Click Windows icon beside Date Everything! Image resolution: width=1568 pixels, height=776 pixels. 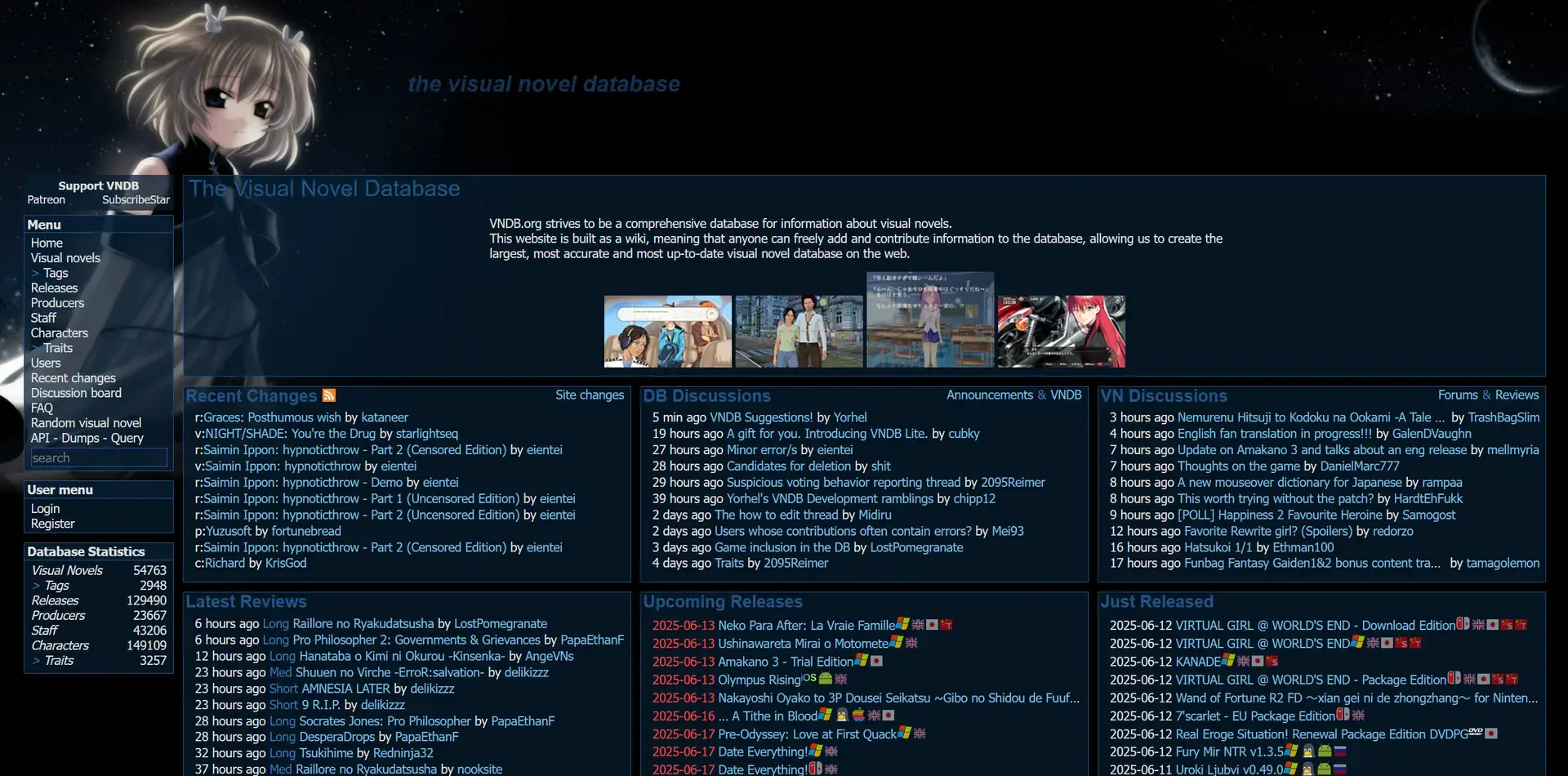click(815, 750)
